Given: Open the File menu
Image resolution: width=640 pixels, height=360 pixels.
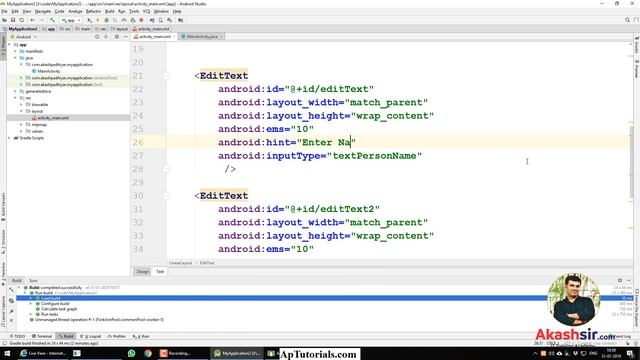Looking at the screenshot, I should (x=4, y=11).
